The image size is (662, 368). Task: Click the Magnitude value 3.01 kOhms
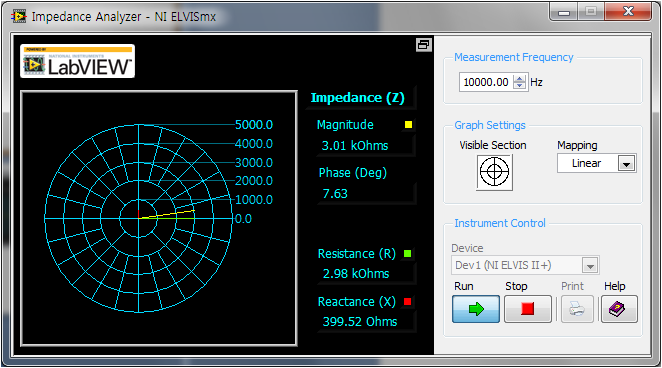point(355,146)
